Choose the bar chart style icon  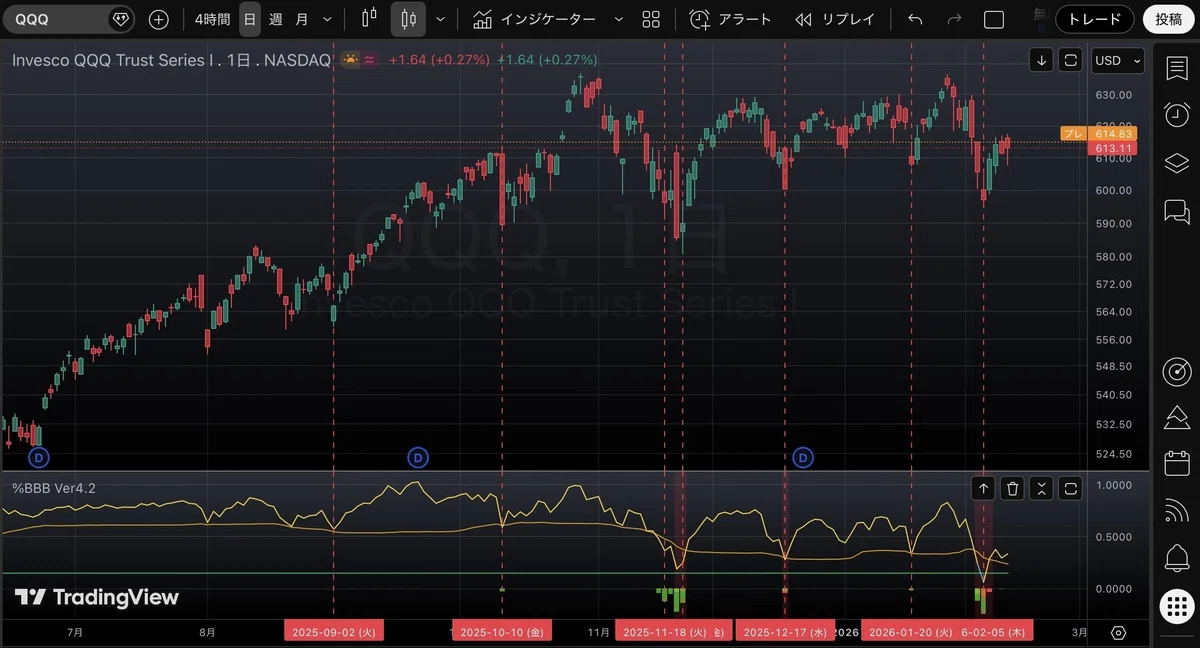pos(369,19)
